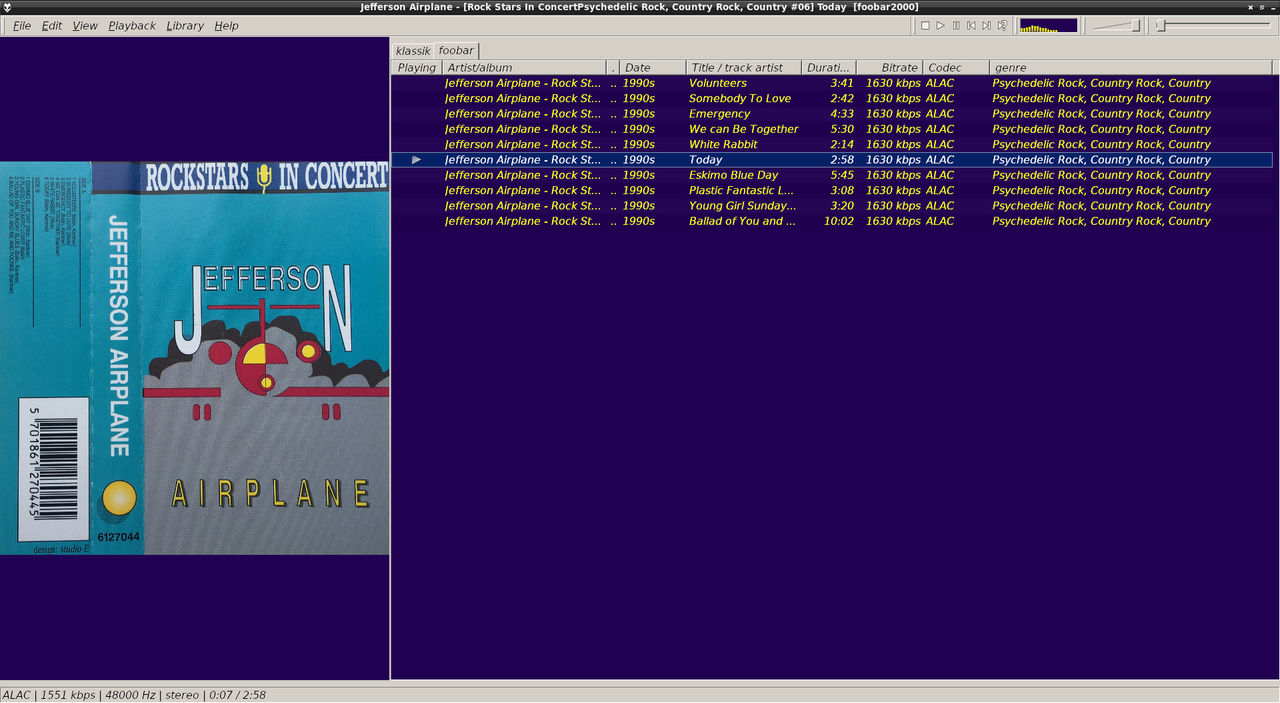Click the 1630 kbps bitrate of Somebody To Love
Image resolution: width=1280 pixels, height=703 pixels.
pos(893,98)
